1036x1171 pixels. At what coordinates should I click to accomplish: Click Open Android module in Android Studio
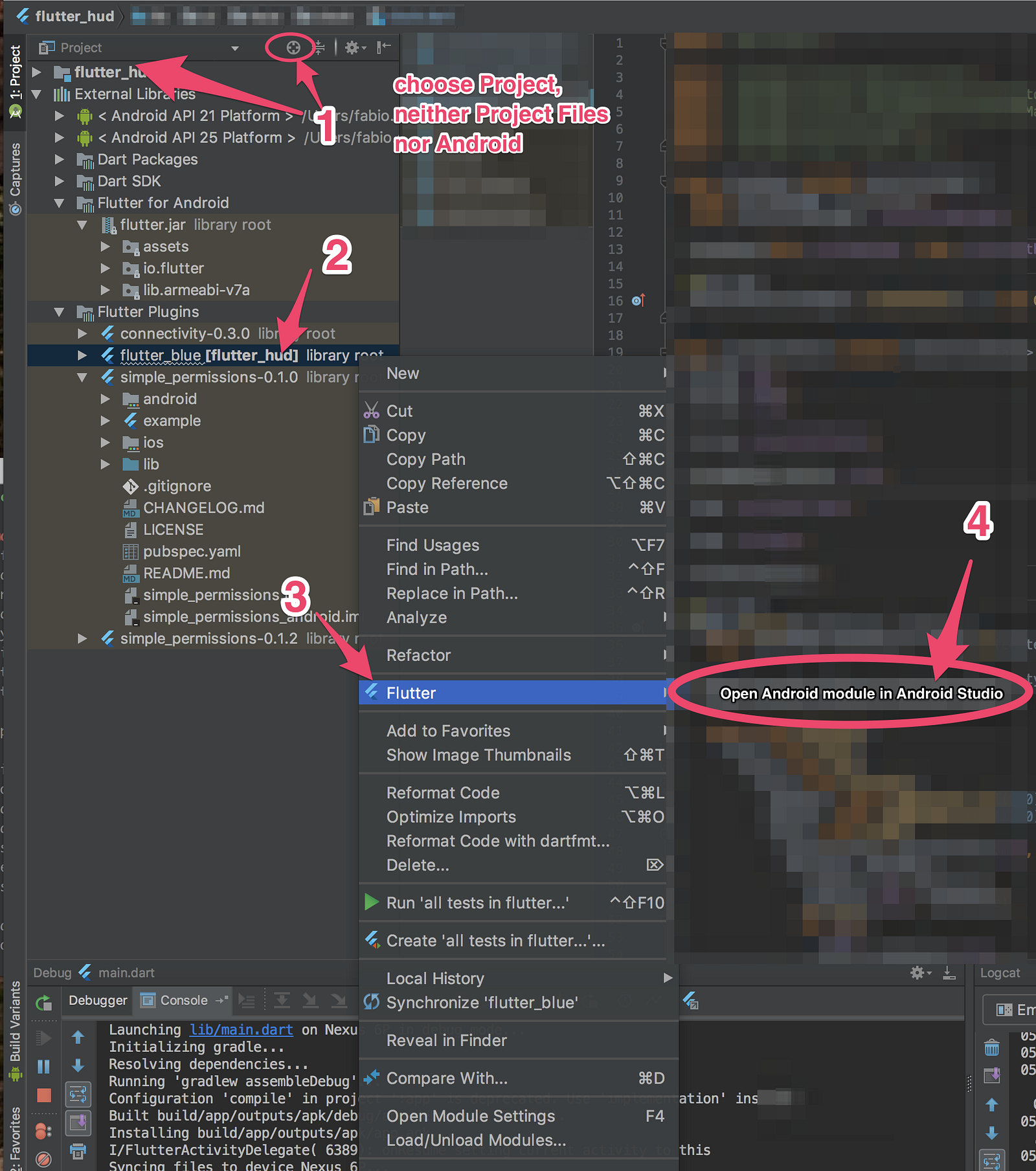point(861,693)
